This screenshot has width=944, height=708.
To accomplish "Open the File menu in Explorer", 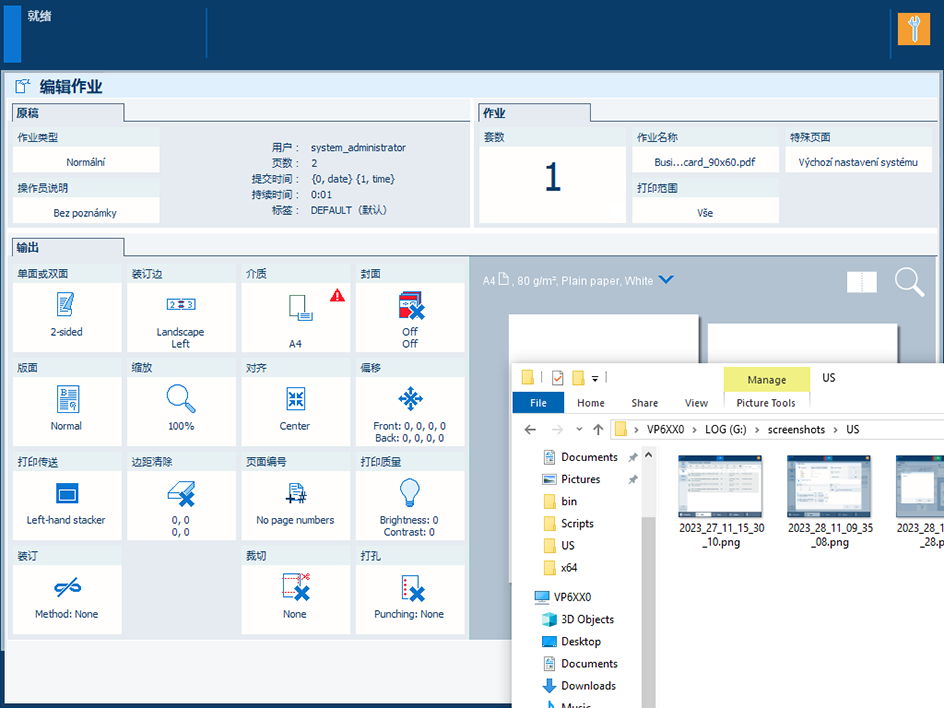I will [538, 403].
